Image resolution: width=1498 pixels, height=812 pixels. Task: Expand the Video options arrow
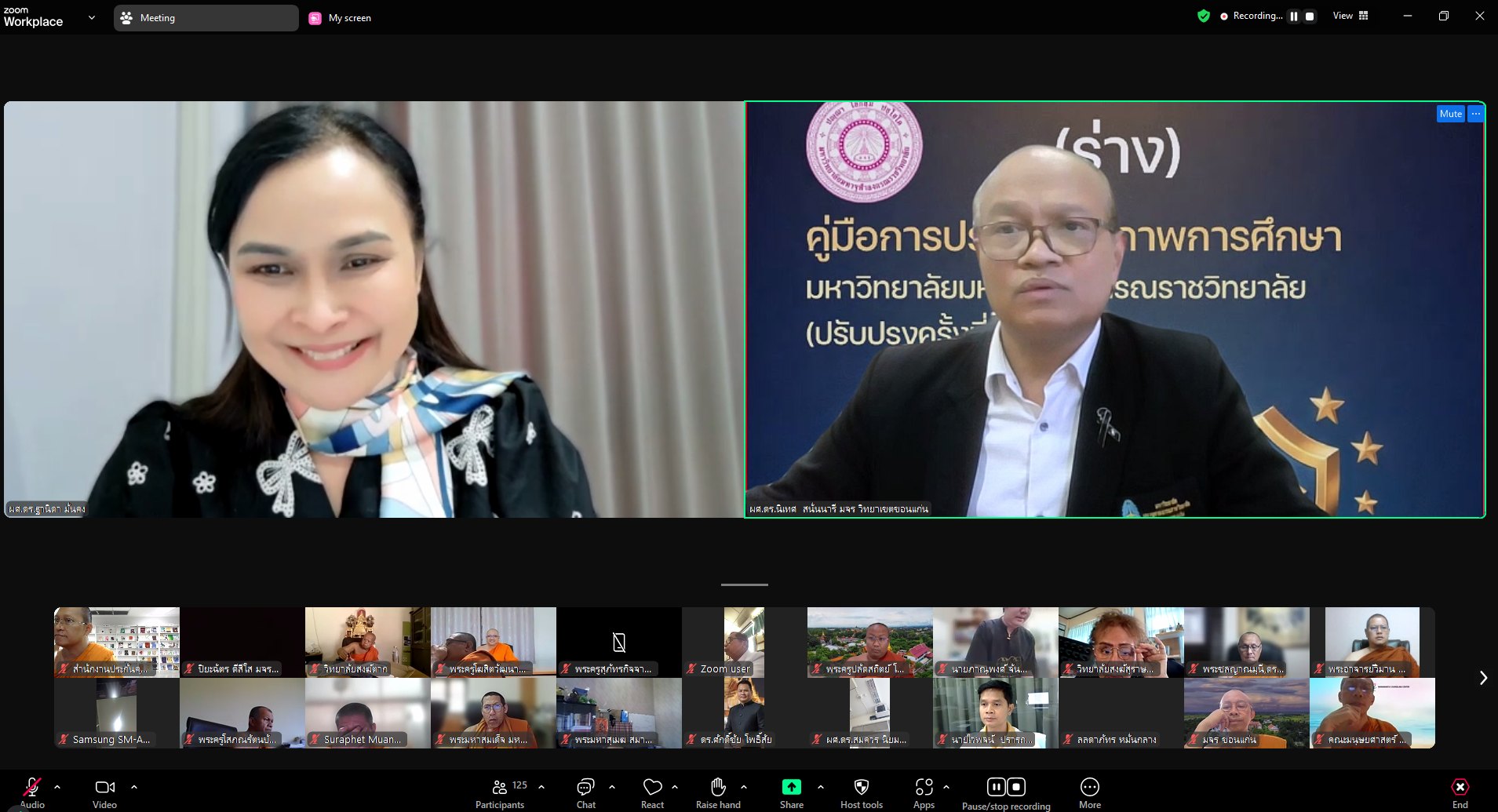[x=134, y=786]
